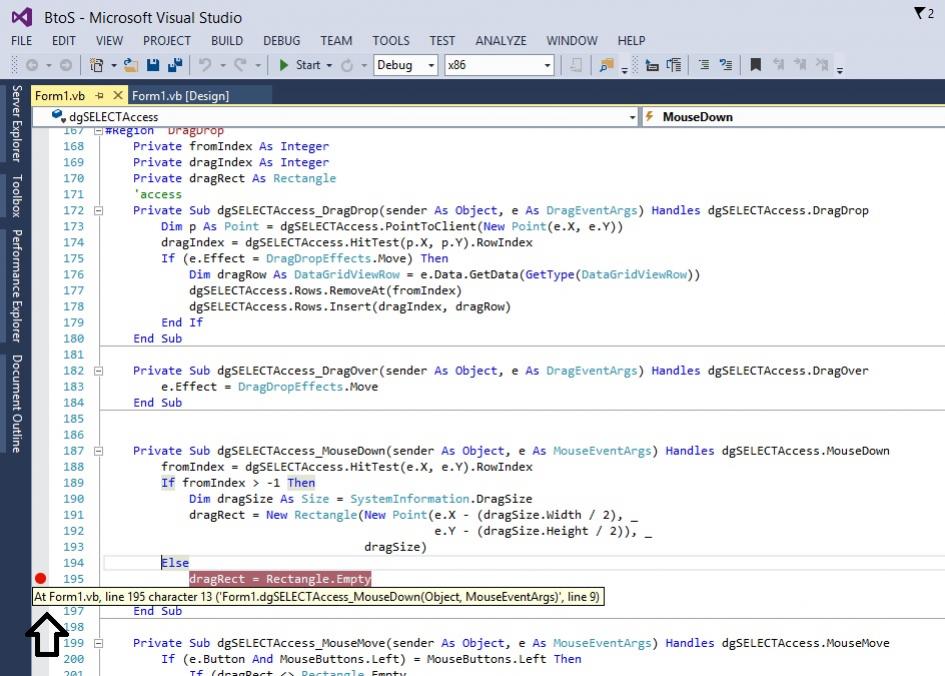Open the PROJECT menu

coord(167,40)
